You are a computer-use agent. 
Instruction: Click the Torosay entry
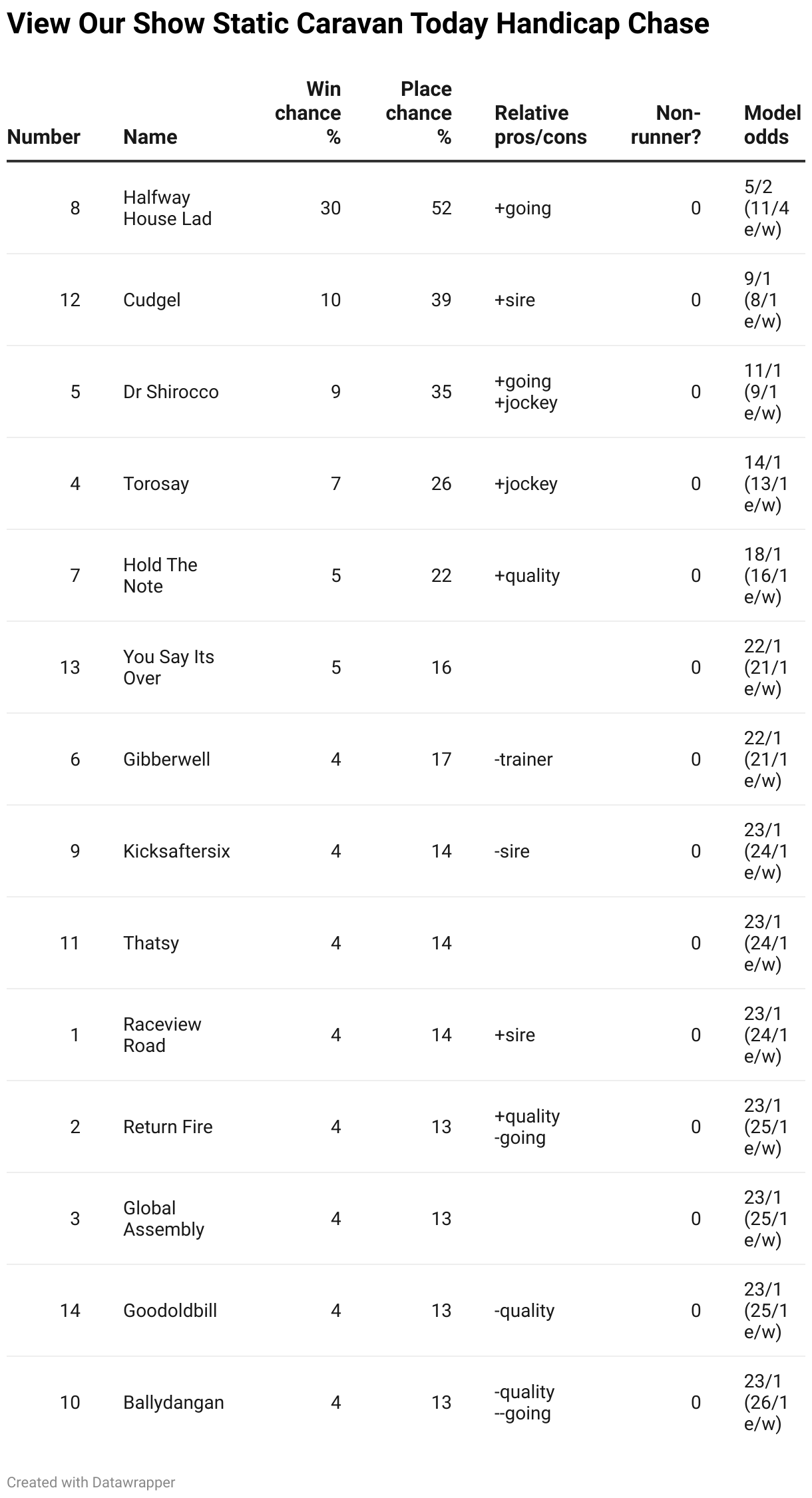click(156, 483)
